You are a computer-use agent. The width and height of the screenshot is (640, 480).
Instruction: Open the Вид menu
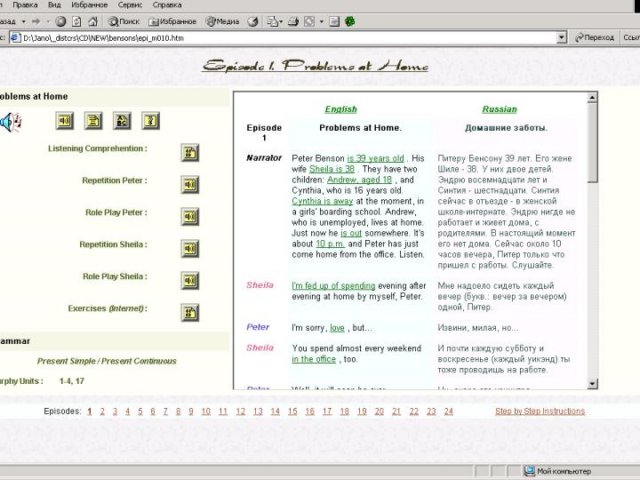pyautogui.click(x=54, y=5)
